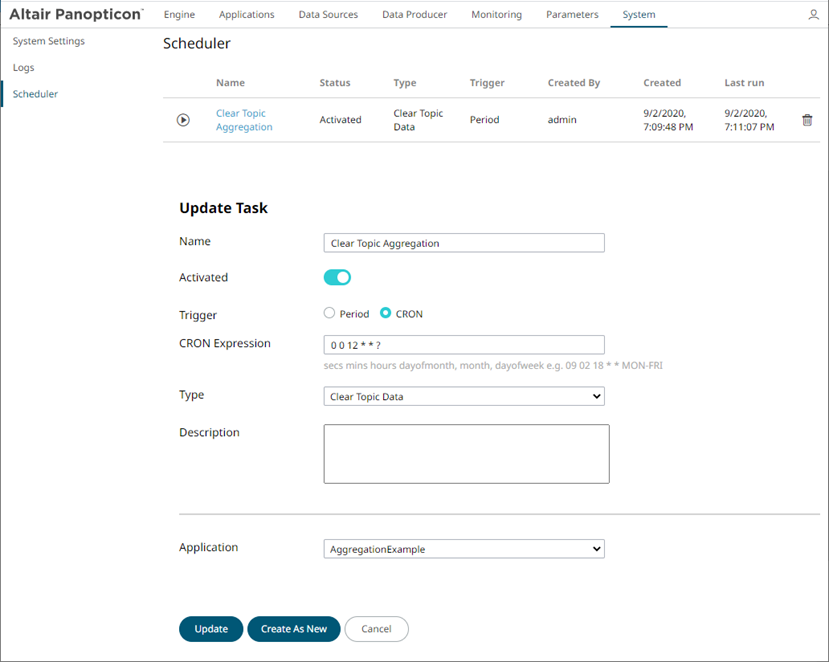This screenshot has height=662, width=829.
Task: Click the Update button
Action: pos(210,629)
